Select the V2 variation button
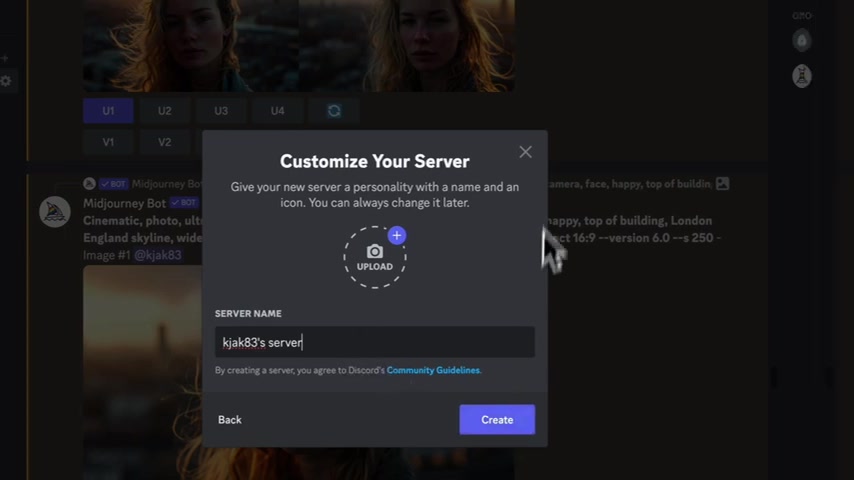 164,142
